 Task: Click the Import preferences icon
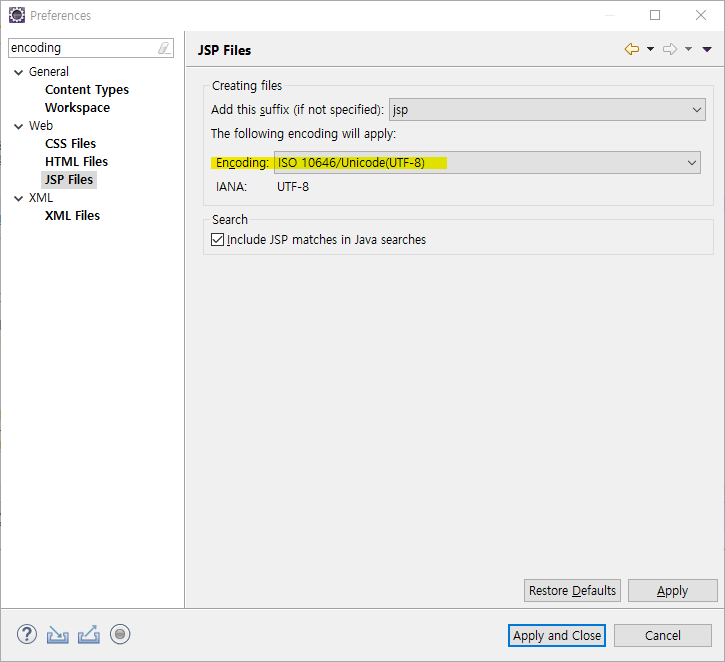[x=57, y=634]
